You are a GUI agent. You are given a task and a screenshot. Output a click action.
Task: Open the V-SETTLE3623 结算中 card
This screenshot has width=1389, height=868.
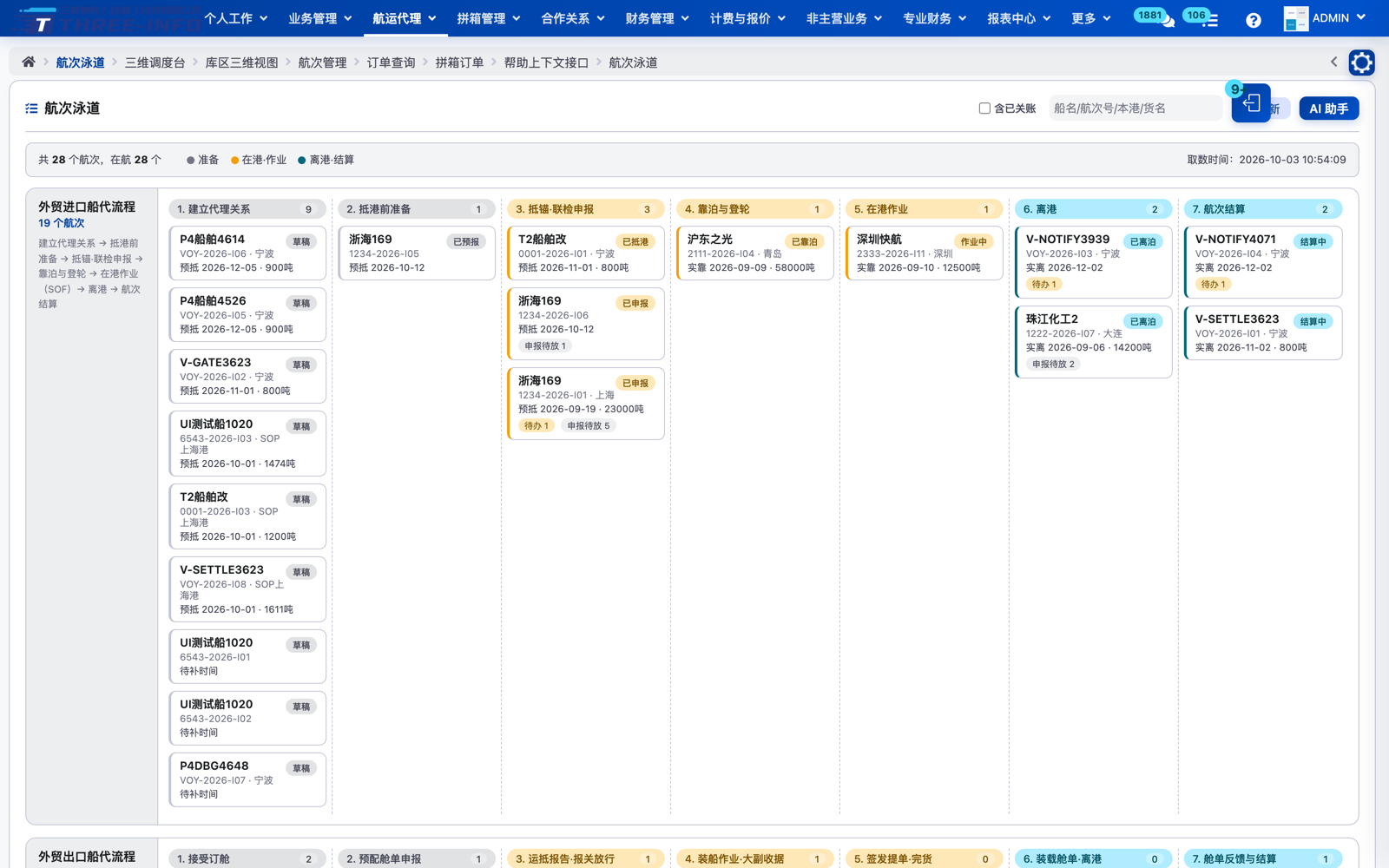tap(1263, 332)
